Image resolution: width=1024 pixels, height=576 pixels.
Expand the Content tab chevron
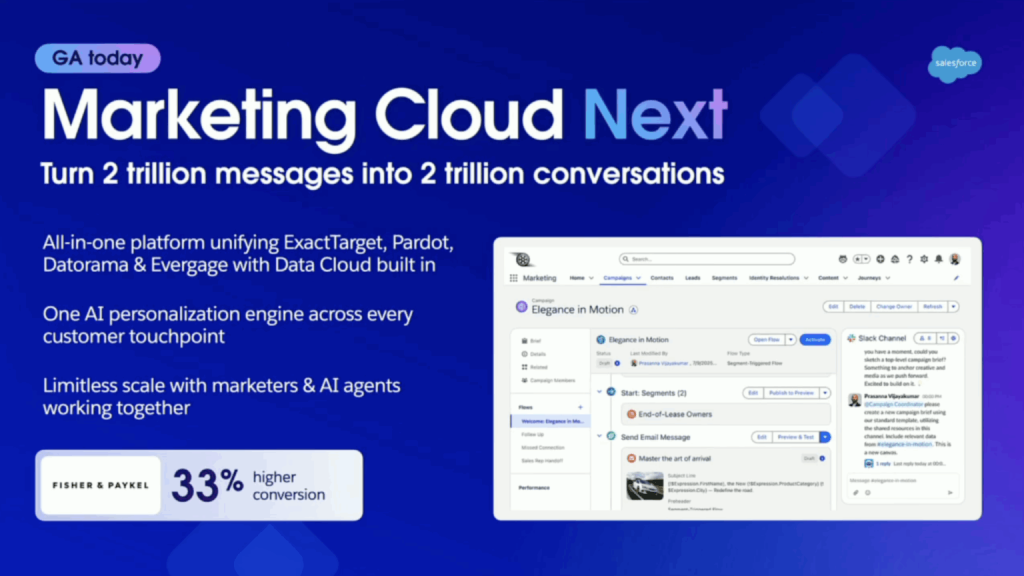(845, 278)
